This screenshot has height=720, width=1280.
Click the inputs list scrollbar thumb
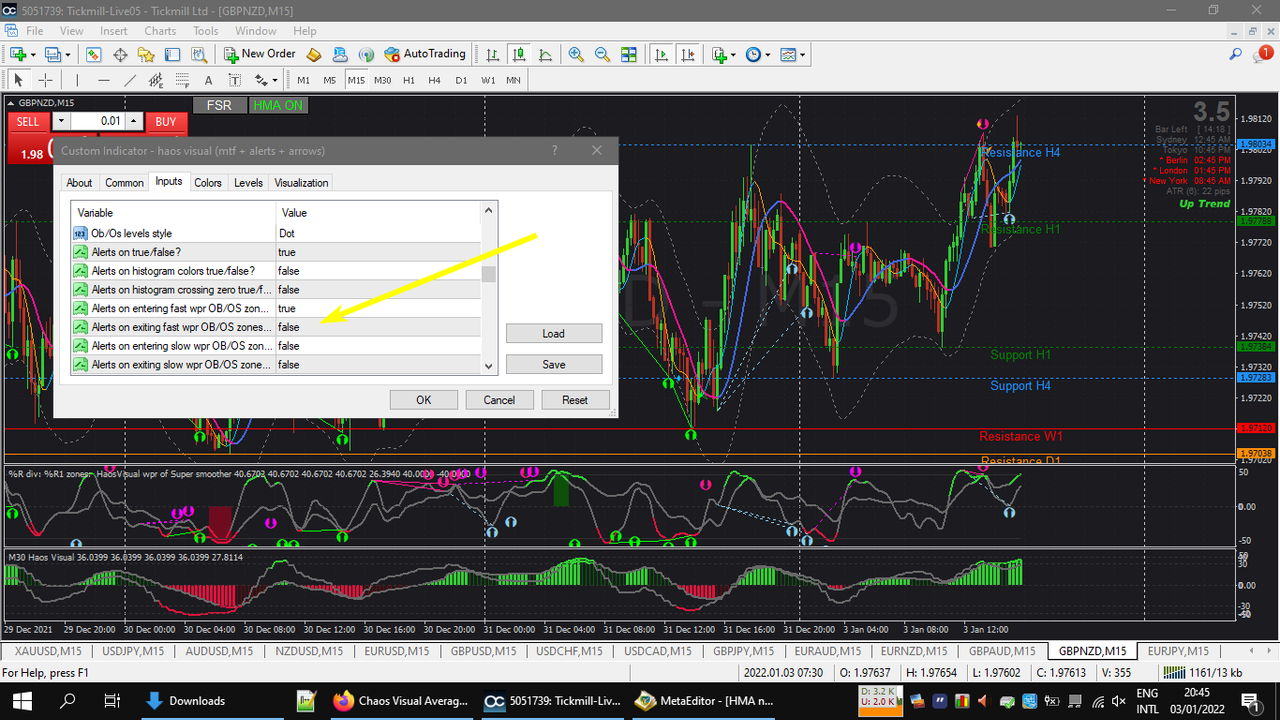[489, 275]
